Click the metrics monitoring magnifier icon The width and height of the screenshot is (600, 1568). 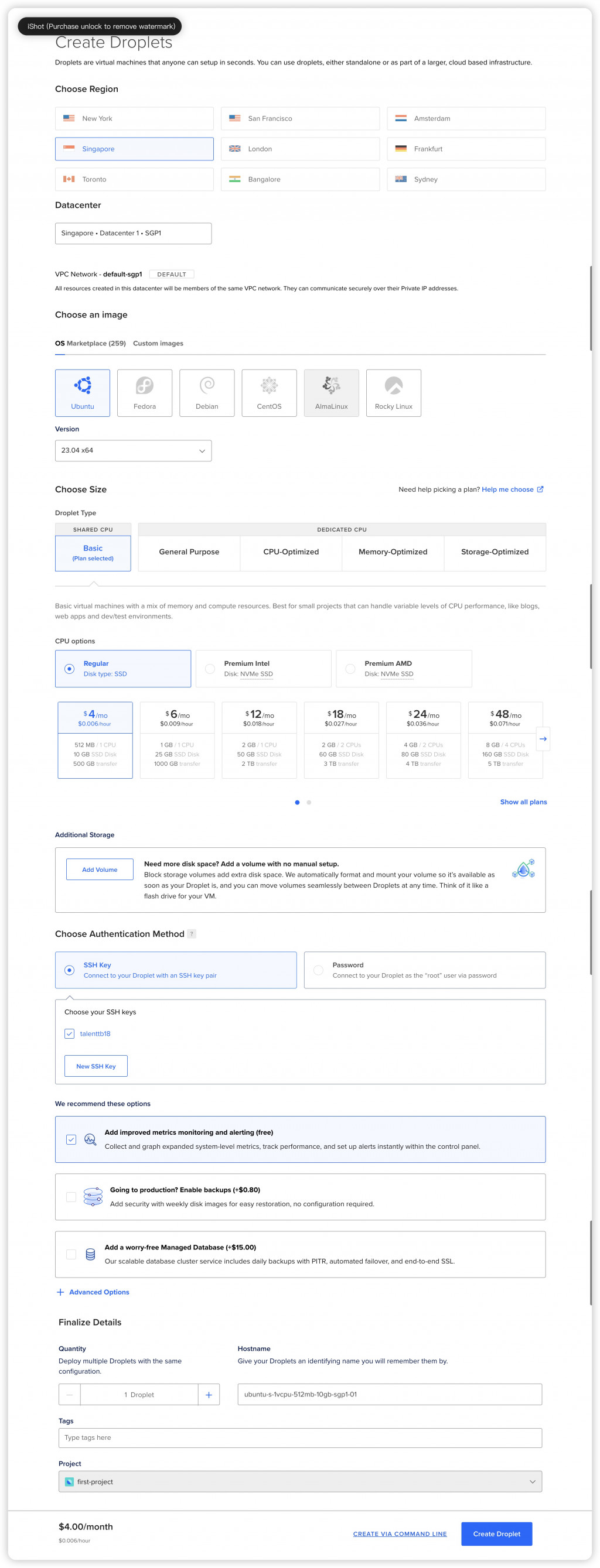pyautogui.click(x=90, y=1139)
